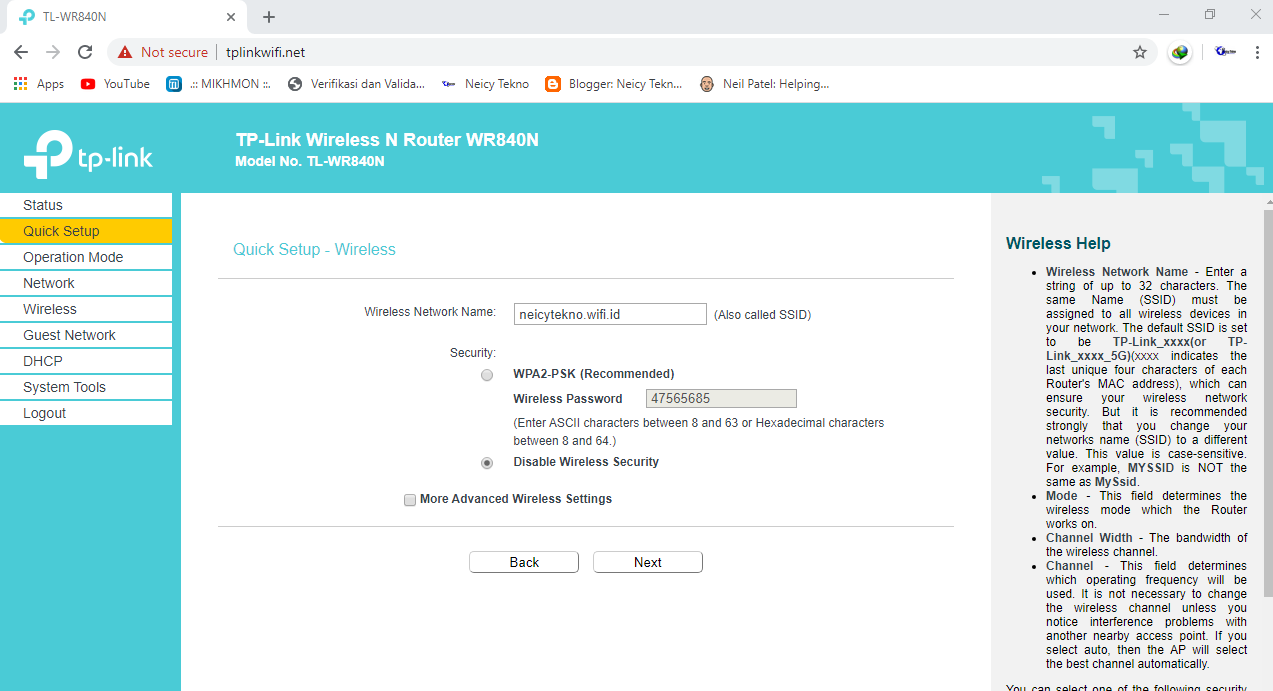
Task: Click the globe extension icon
Action: pos(1180,52)
